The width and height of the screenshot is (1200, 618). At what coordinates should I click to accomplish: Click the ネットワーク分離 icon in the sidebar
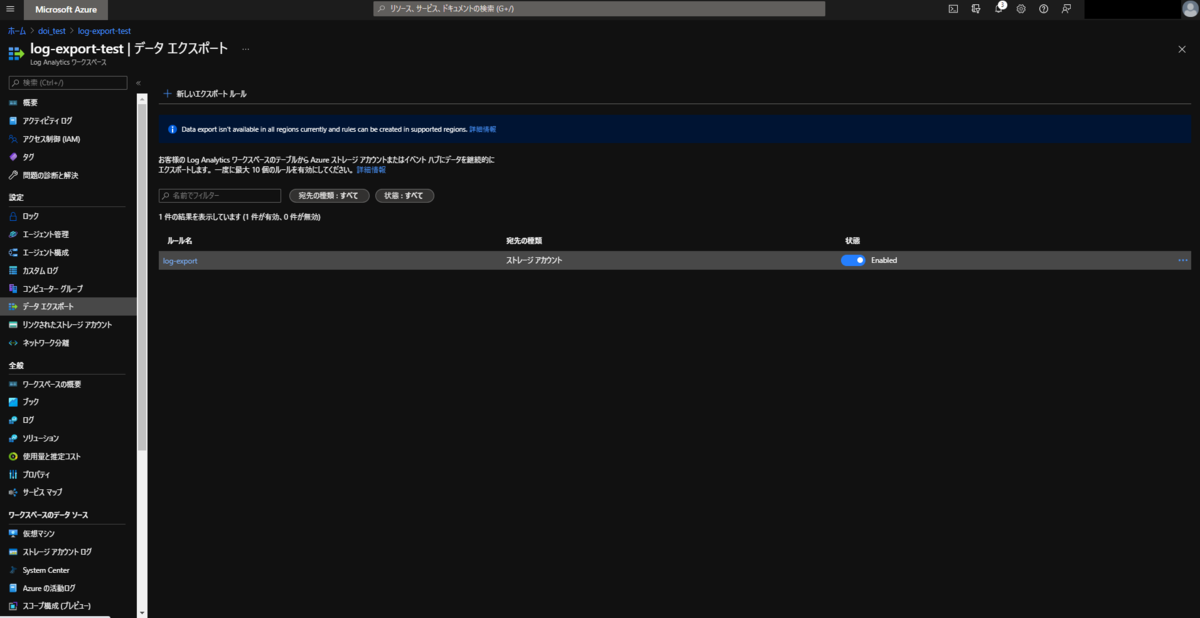click(13, 342)
